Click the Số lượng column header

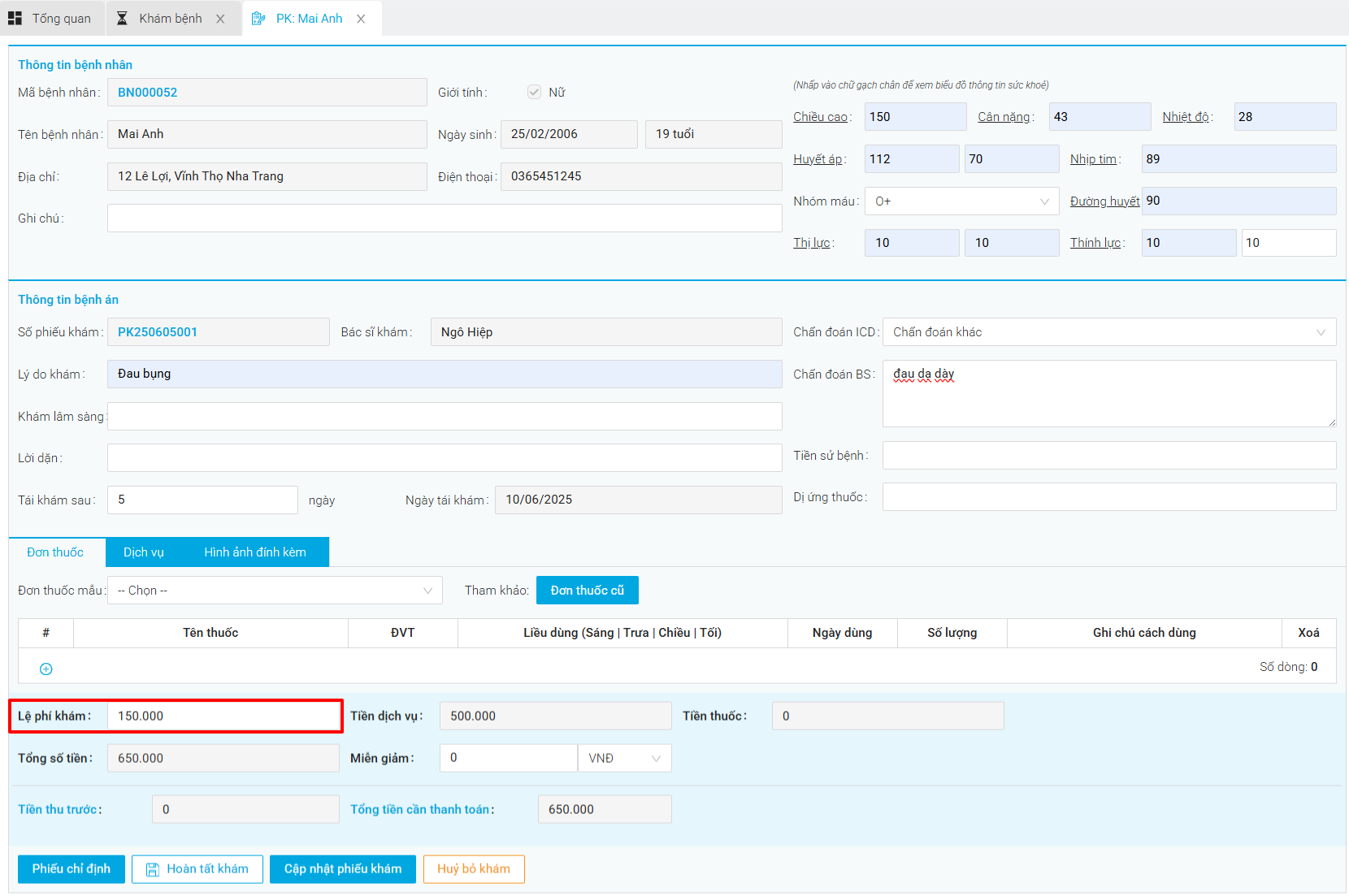(x=952, y=633)
